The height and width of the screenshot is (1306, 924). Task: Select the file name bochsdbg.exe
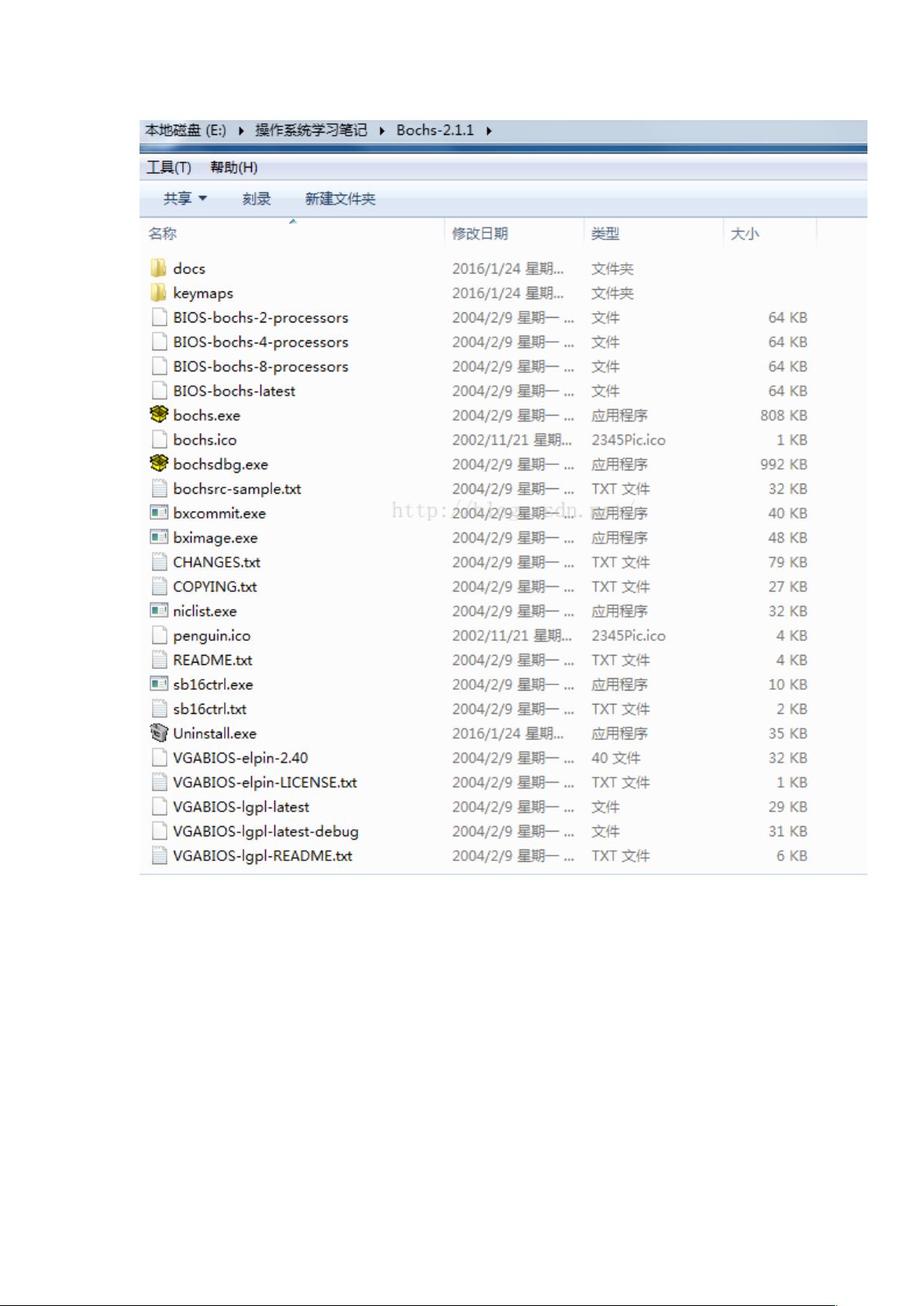[x=221, y=464]
